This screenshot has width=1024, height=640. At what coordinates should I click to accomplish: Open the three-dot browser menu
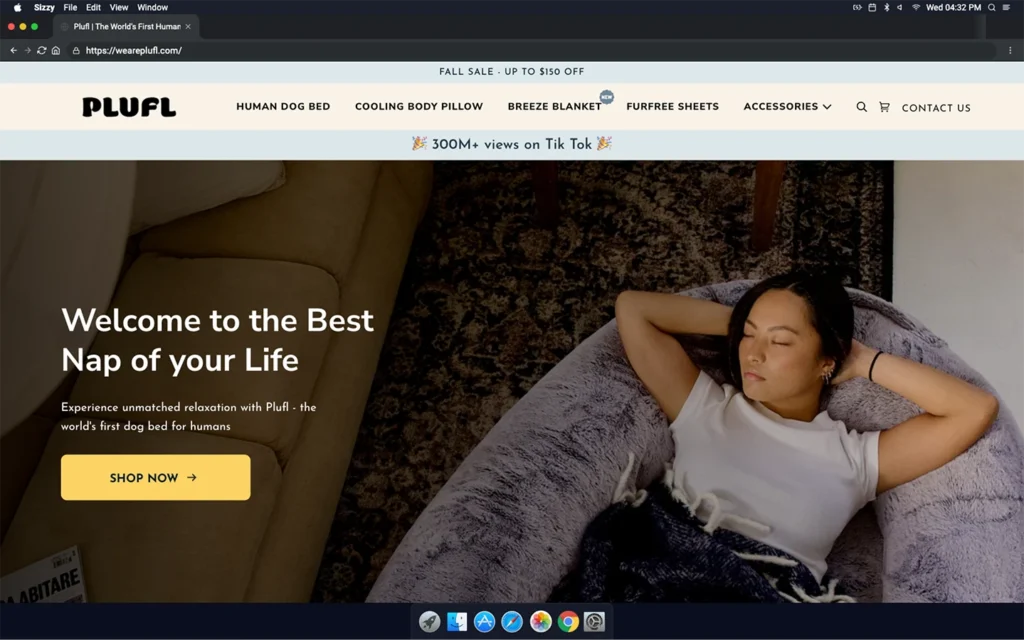(1010, 50)
